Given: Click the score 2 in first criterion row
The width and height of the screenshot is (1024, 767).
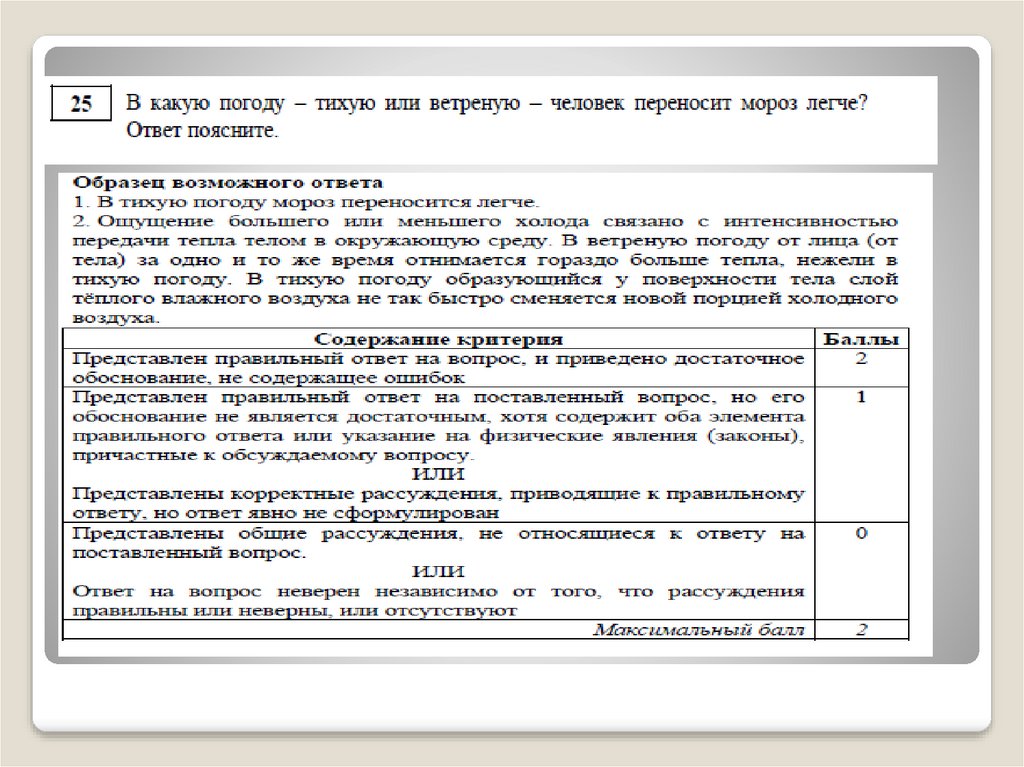Looking at the screenshot, I should click(x=860, y=359).
